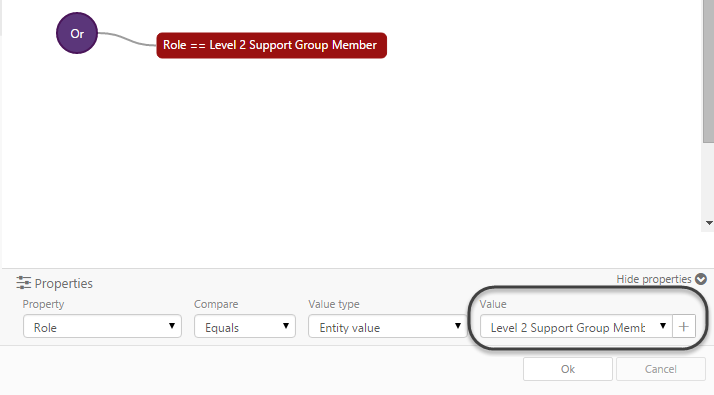Image resolution: width=714 pixels, height=395 pixels.
Task: Collapse panel with Hide properties chevron
Action: pyautogui.click(x=701, y=279)
